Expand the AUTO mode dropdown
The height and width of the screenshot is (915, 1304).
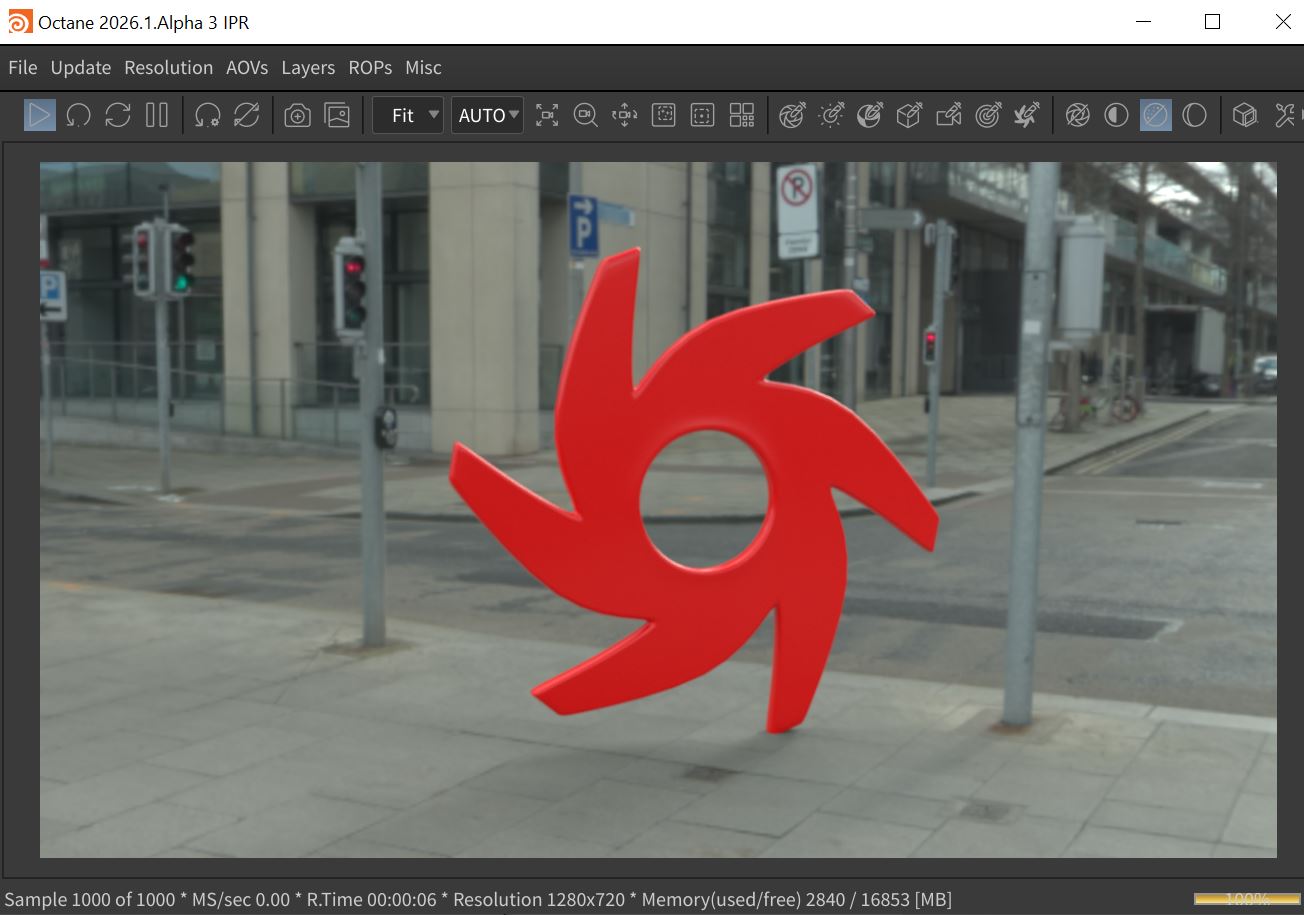[488, 116]
